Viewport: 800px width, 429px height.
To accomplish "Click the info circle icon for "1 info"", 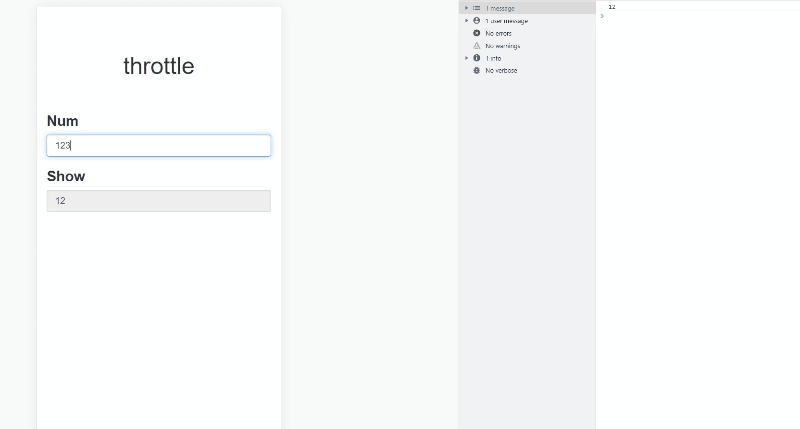I will [477, 58].
